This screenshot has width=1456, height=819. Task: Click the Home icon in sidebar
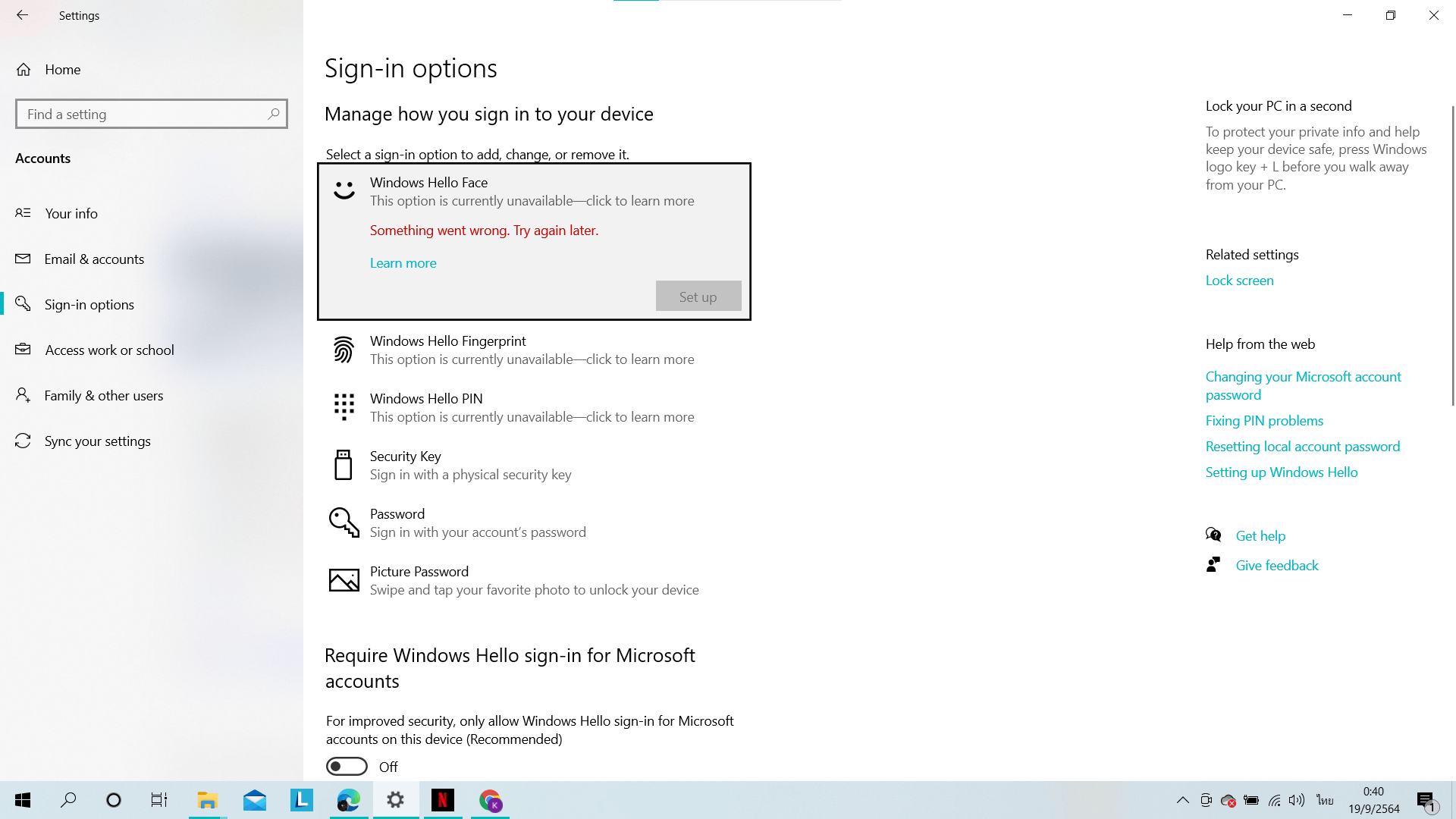pyautogui.click(x=24, y=70)
